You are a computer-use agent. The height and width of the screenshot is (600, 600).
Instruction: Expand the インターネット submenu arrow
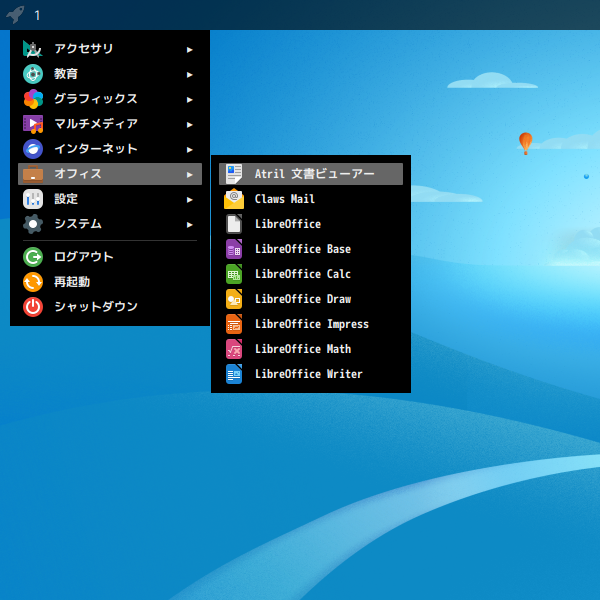pos(189,149)
